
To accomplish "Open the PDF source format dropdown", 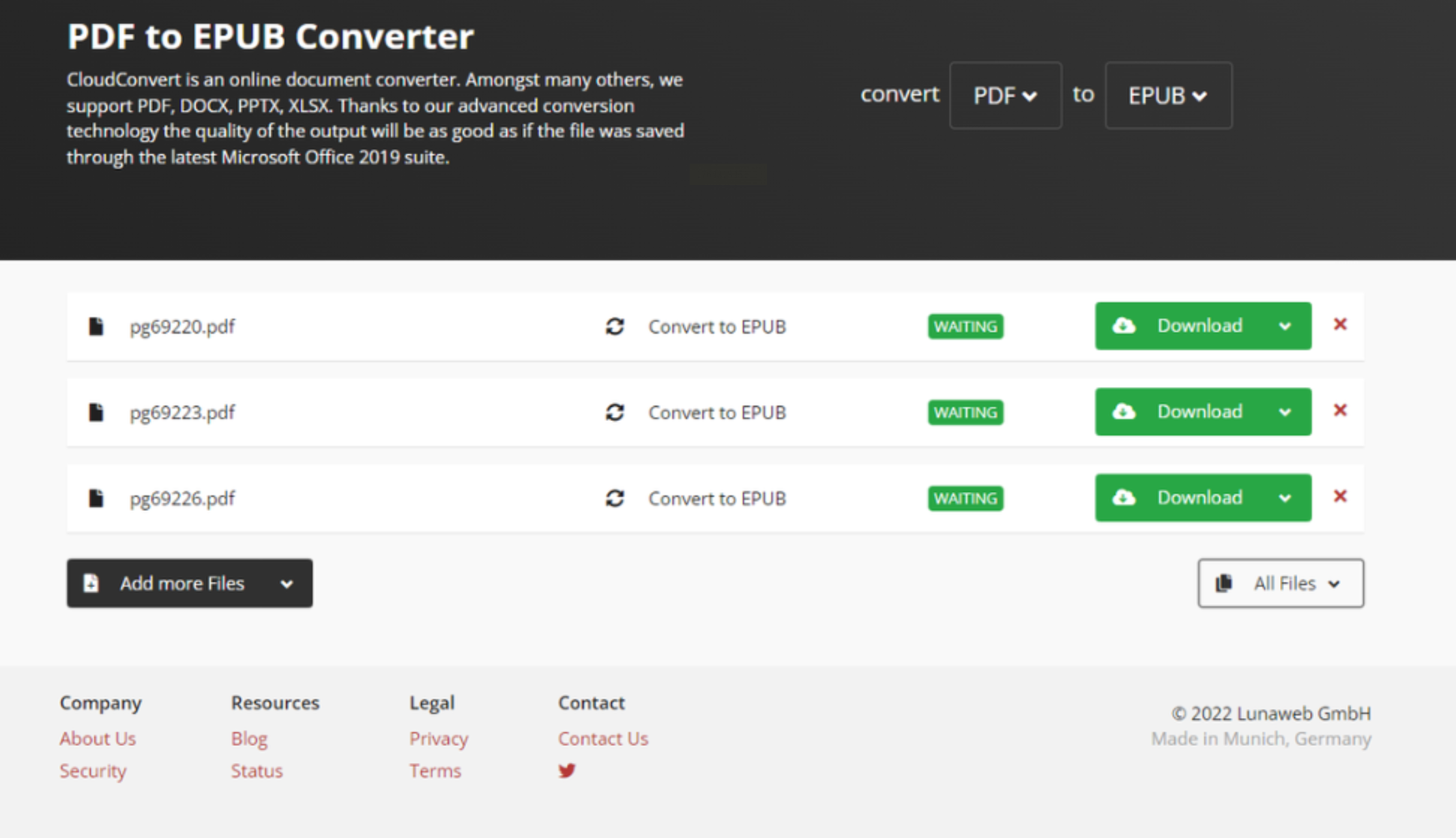I will 1005,96.
